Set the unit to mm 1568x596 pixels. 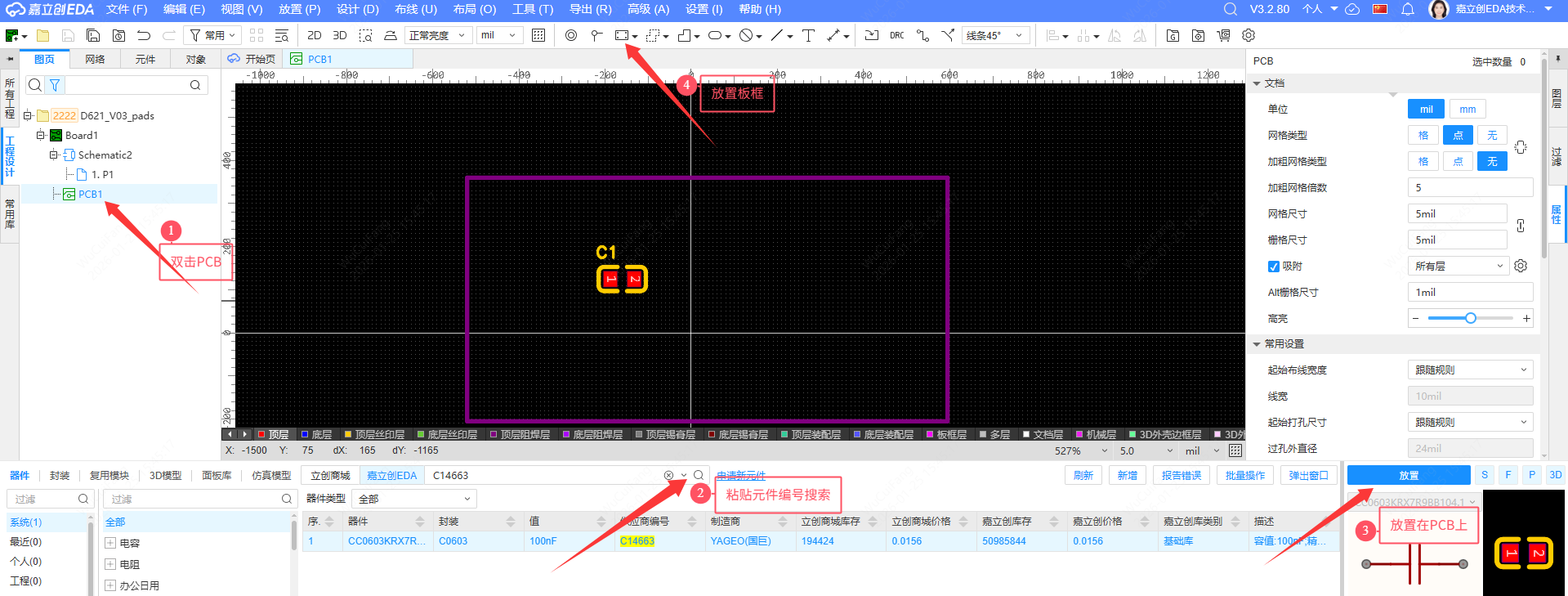1467,109
